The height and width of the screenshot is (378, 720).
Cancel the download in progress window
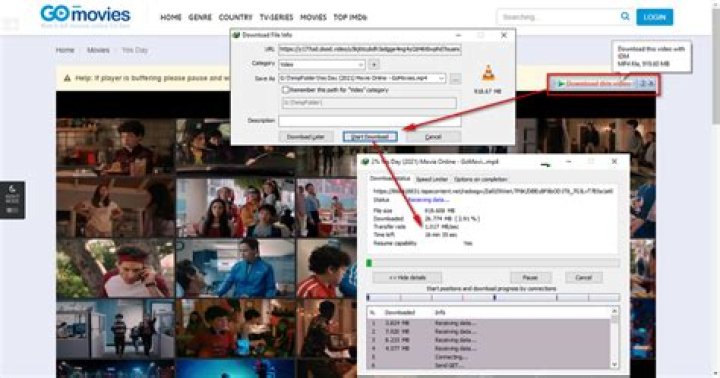583,277
